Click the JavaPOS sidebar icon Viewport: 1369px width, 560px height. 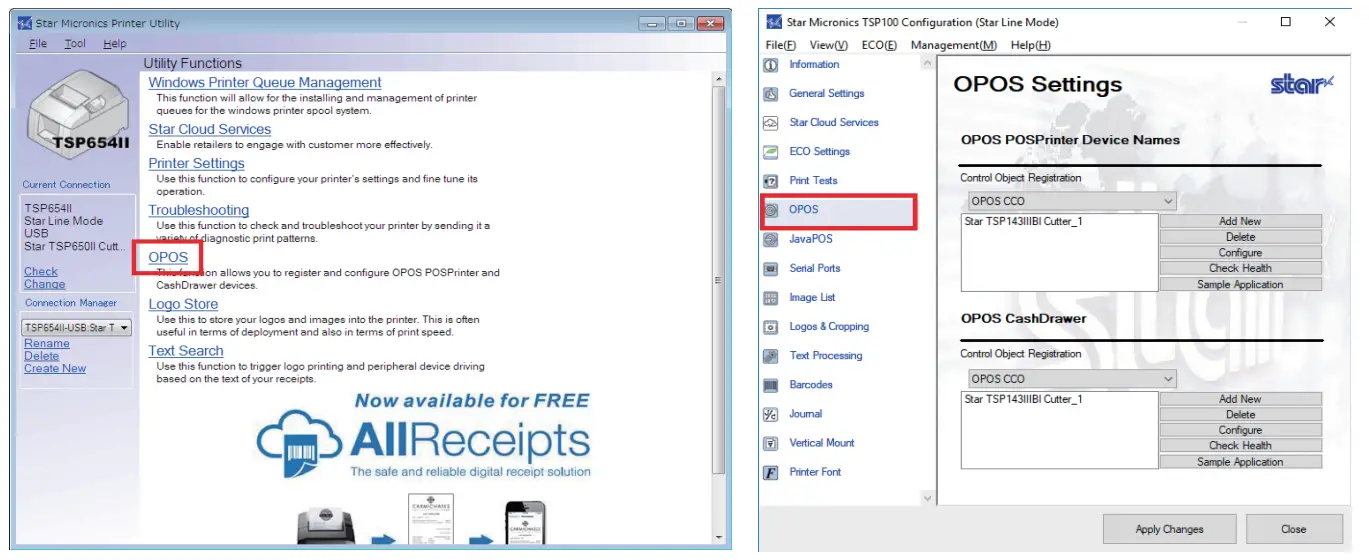coord(770,239)
